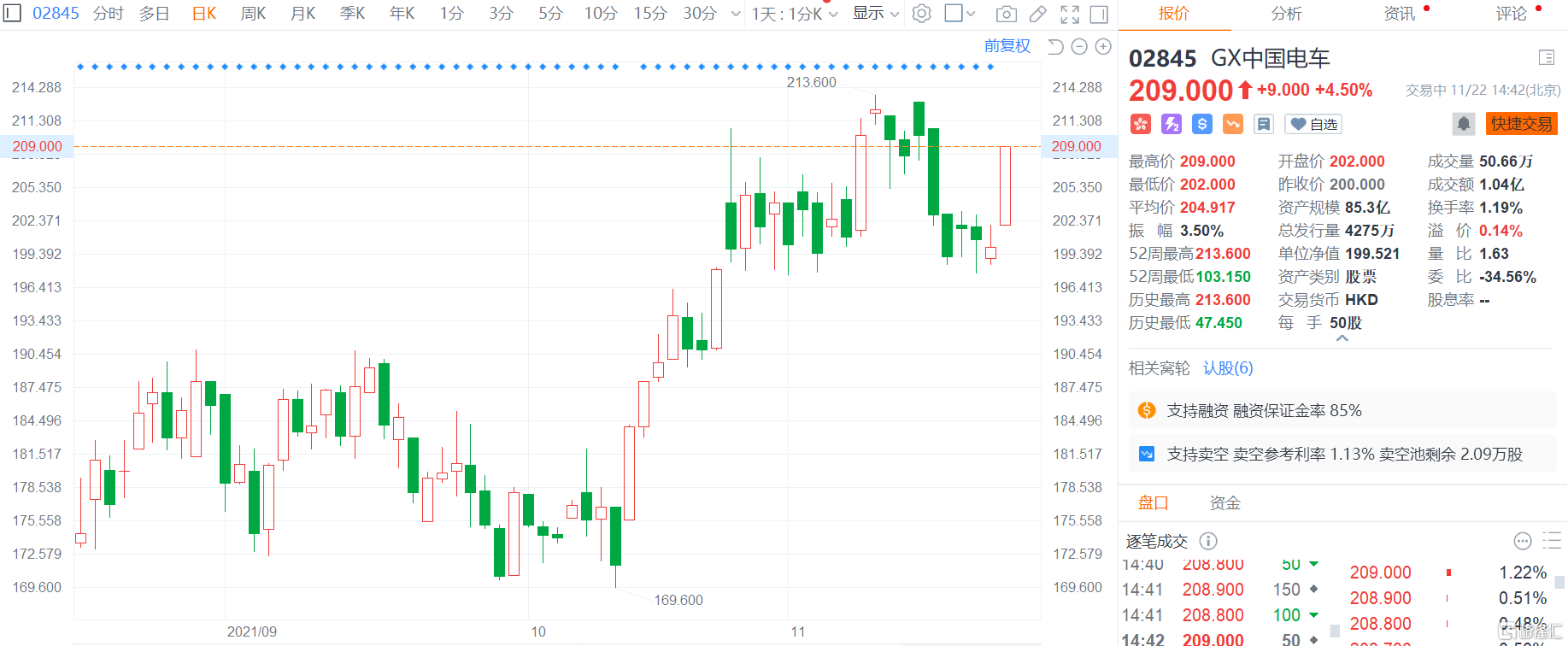The width and height of the screenshot is (1568, 646).
Task: Open the 资金 tab
Action: pos(1224,503)
